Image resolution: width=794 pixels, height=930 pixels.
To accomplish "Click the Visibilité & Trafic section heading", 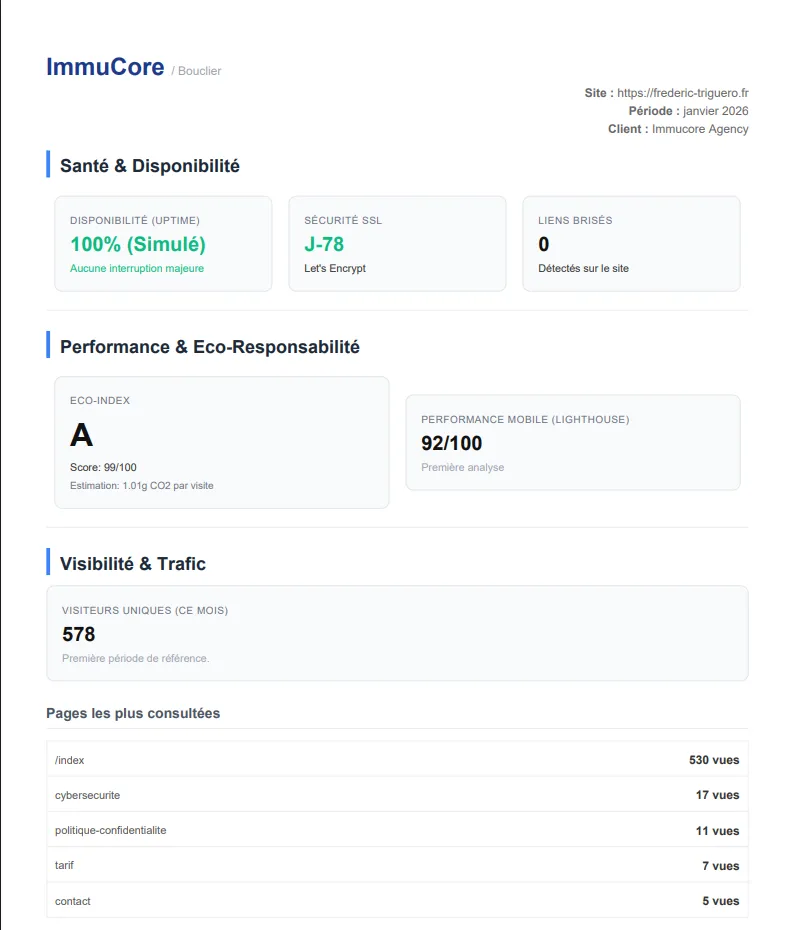I will pos(133,564).
